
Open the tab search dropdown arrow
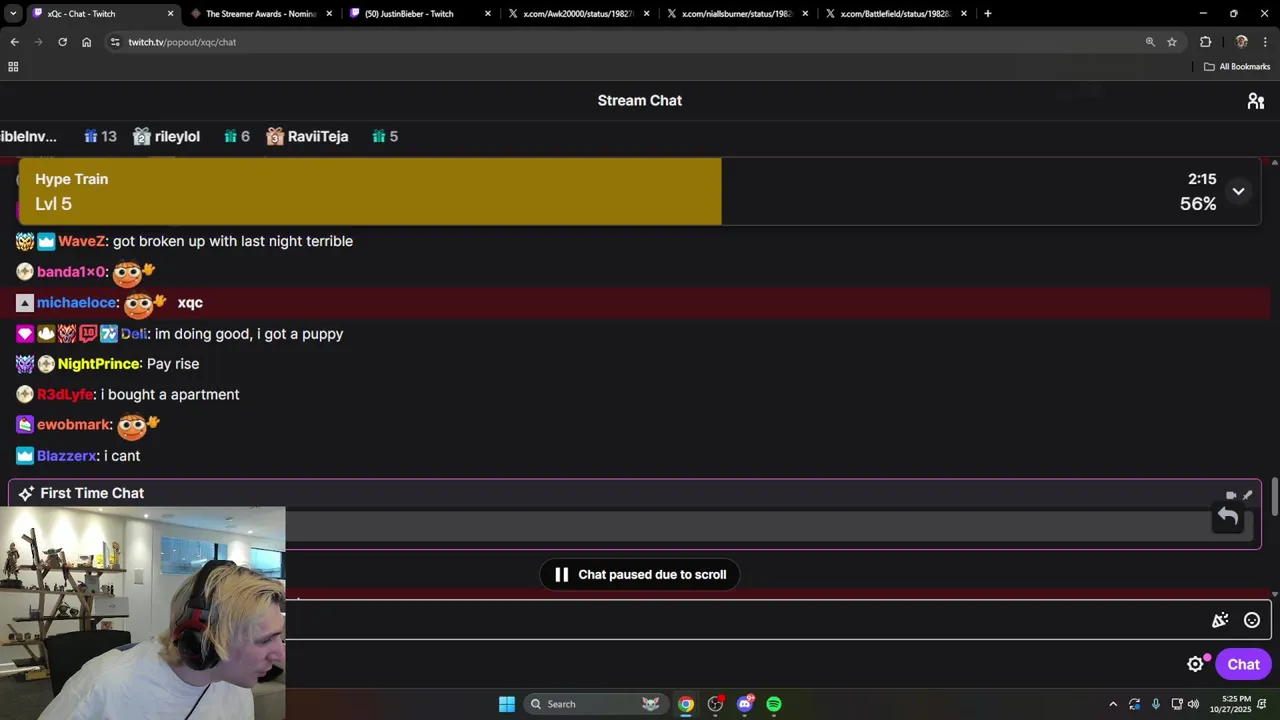13,14
